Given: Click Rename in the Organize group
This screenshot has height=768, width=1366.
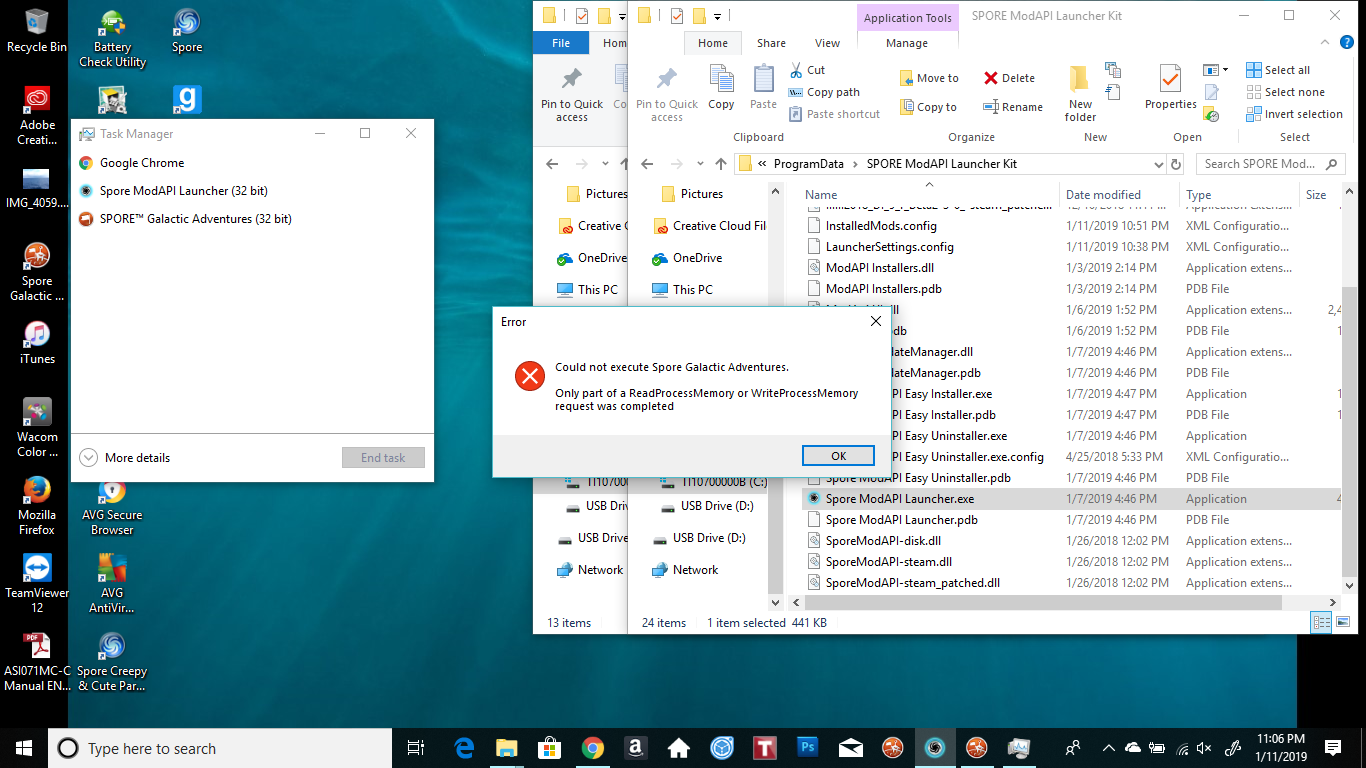Looking at the screenshot, I should (x=1012, y=107).
